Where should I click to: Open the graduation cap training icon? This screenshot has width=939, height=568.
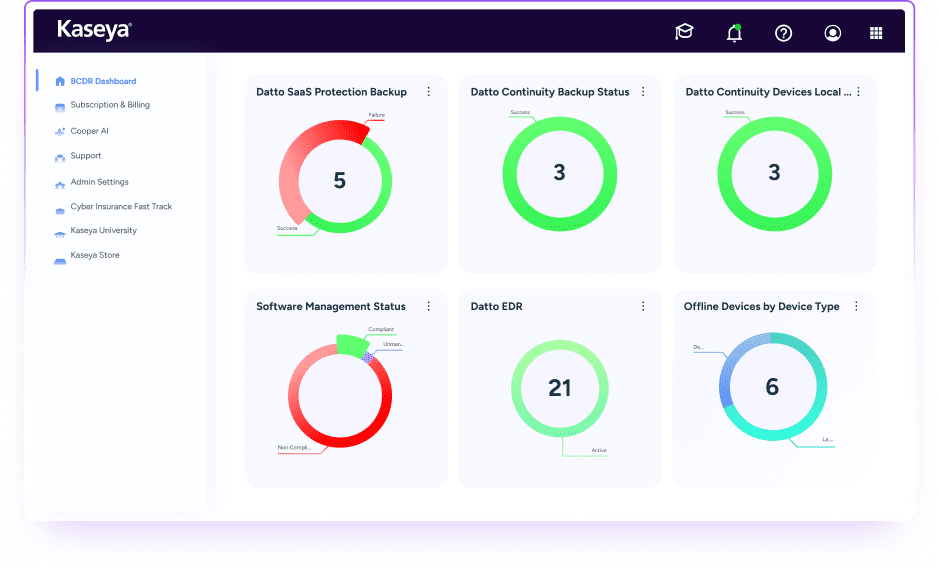(x=684, y=32)
